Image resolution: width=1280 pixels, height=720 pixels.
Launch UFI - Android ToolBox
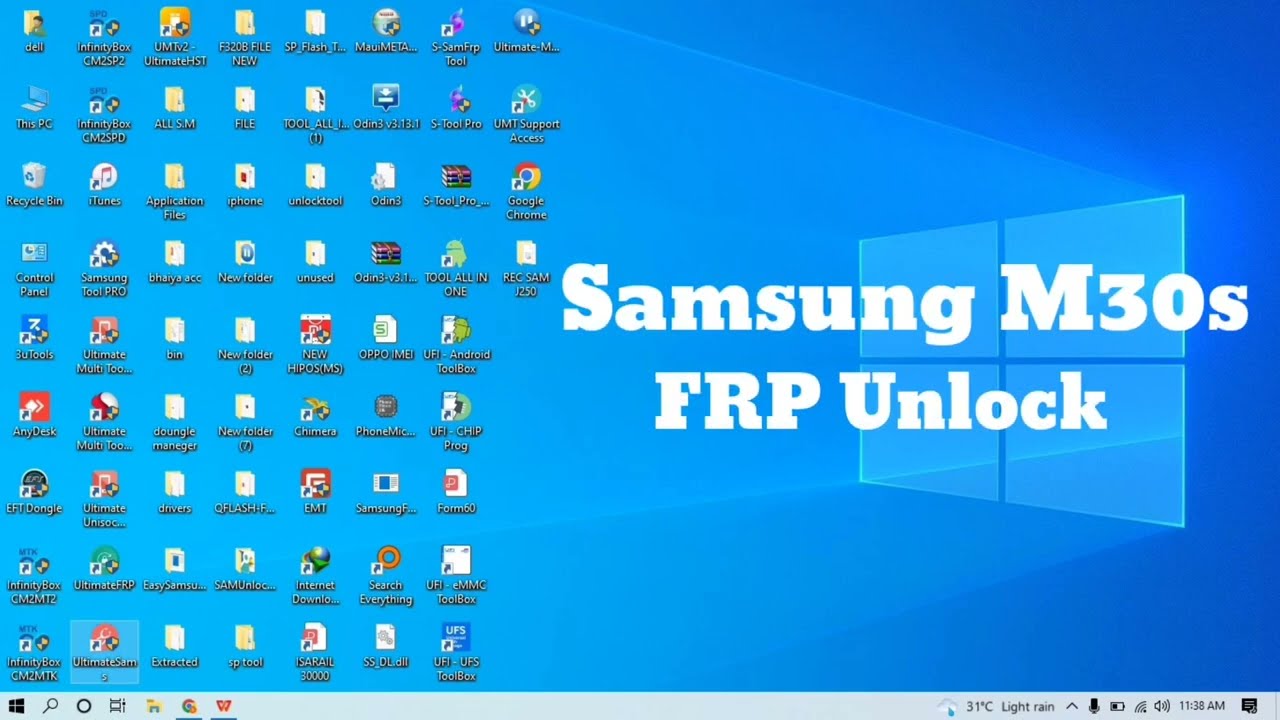click(456, 345)
